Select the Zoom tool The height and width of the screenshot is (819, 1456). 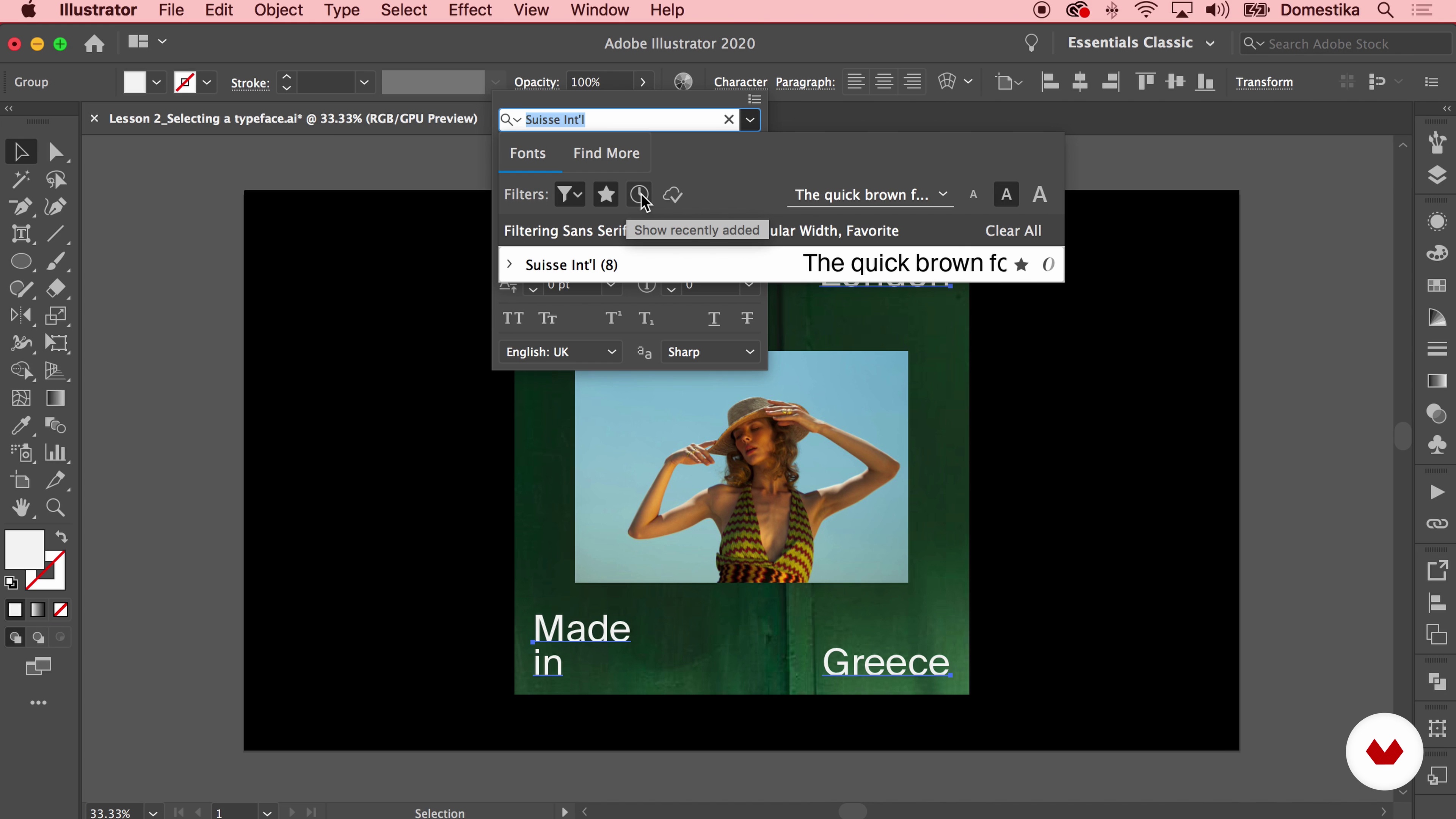click(55, 507)
